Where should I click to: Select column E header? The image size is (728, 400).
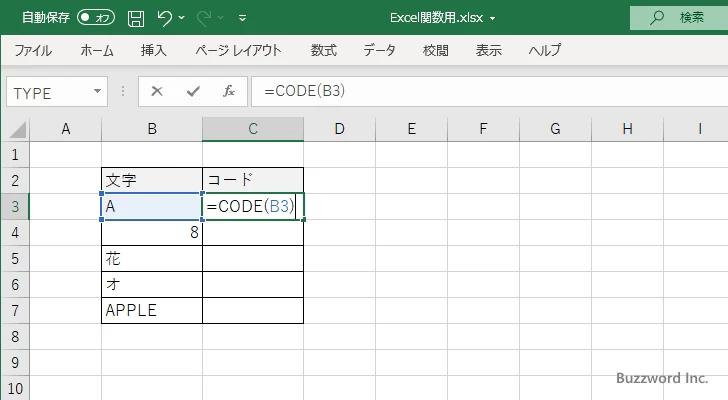[x=411, y=129]
